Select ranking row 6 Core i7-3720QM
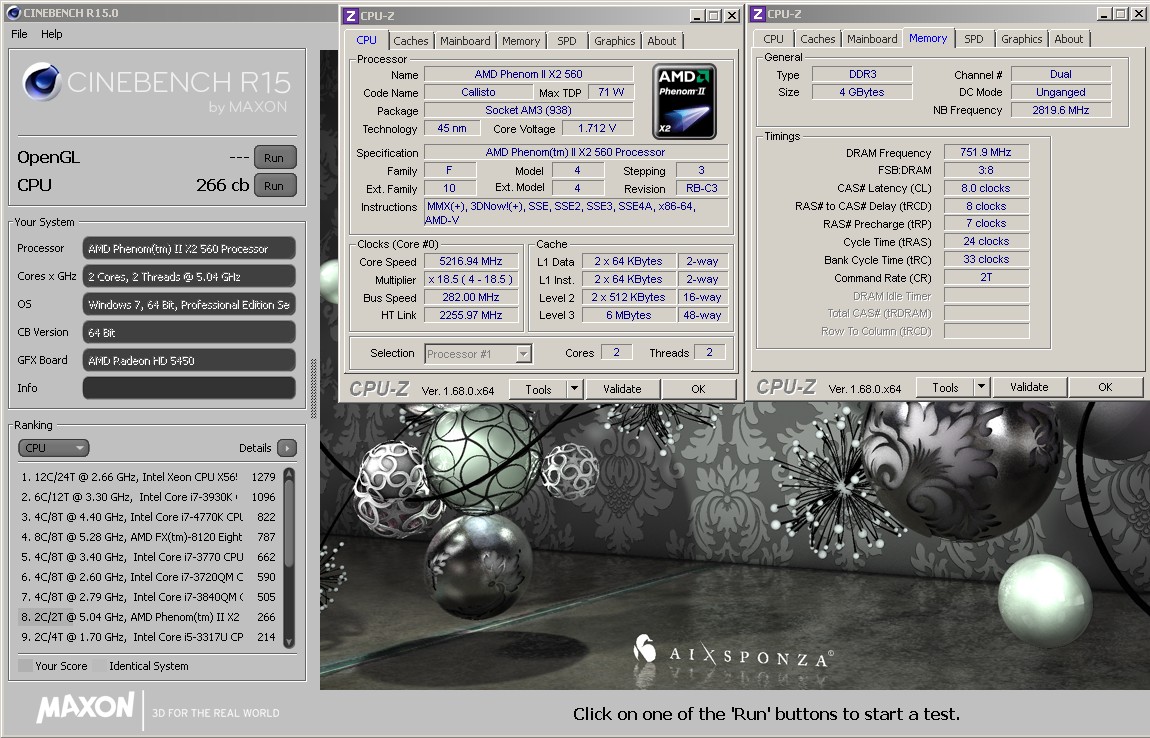The image size is (1150, 738). click(x=149, y=577)
